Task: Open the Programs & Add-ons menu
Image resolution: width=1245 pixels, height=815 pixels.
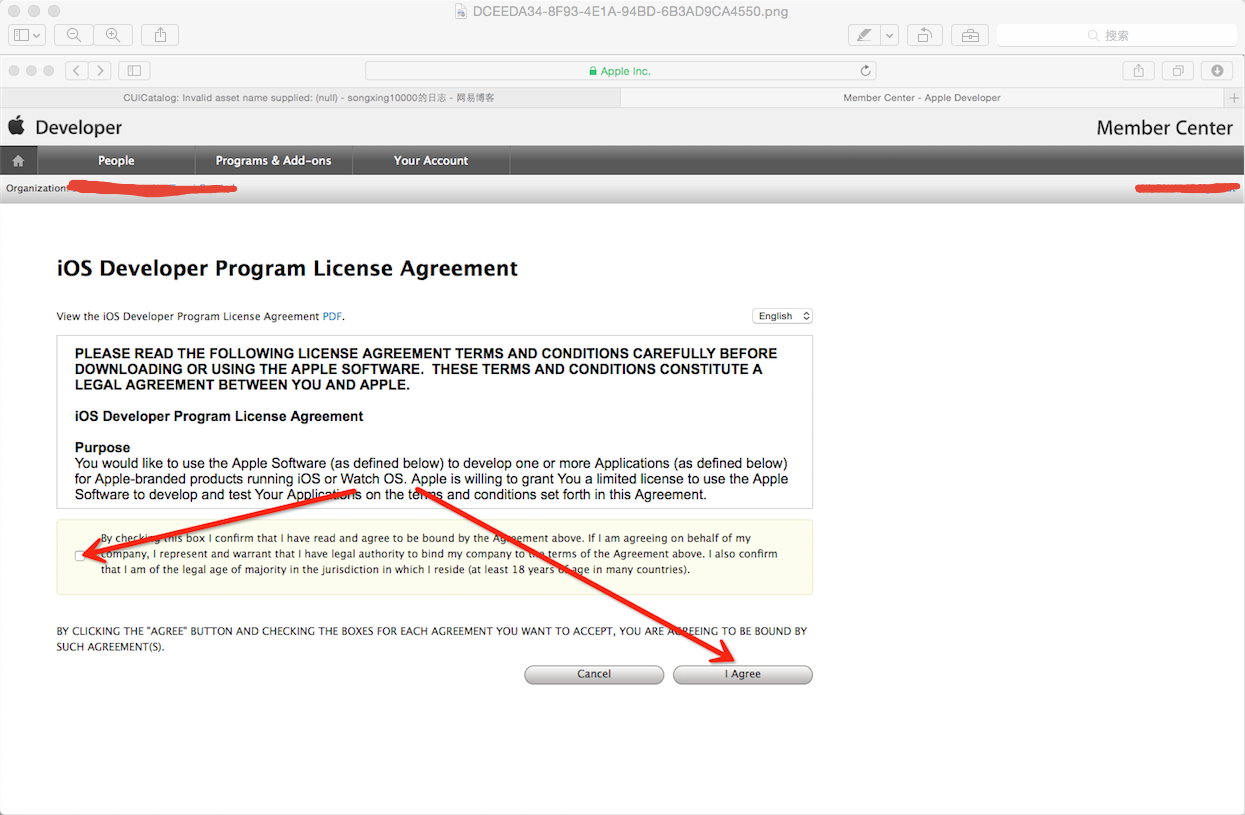Action: pyautogui.click(x=273, y=161)
